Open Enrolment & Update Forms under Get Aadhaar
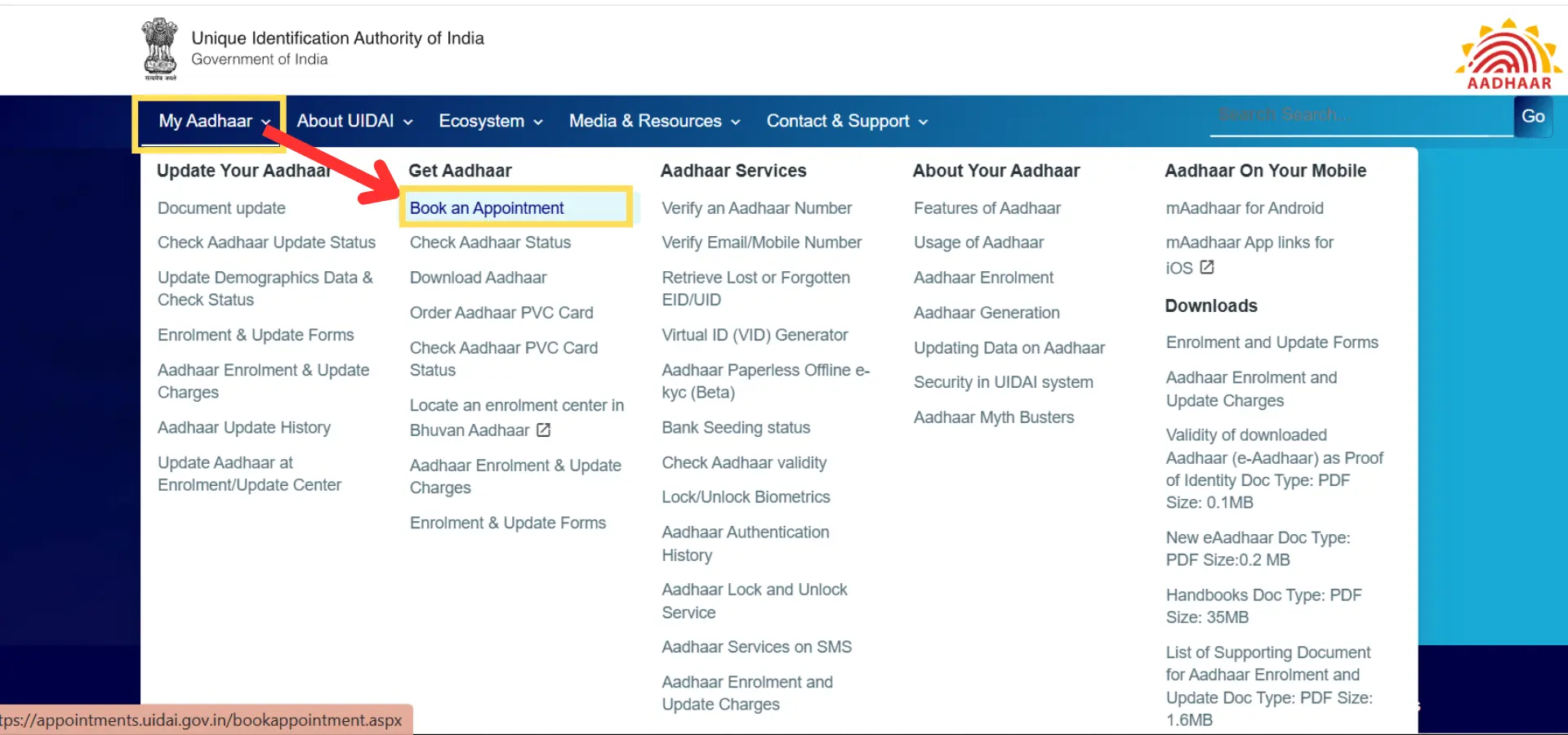The width and height of the screenshot is (1568, 735). 508,523
